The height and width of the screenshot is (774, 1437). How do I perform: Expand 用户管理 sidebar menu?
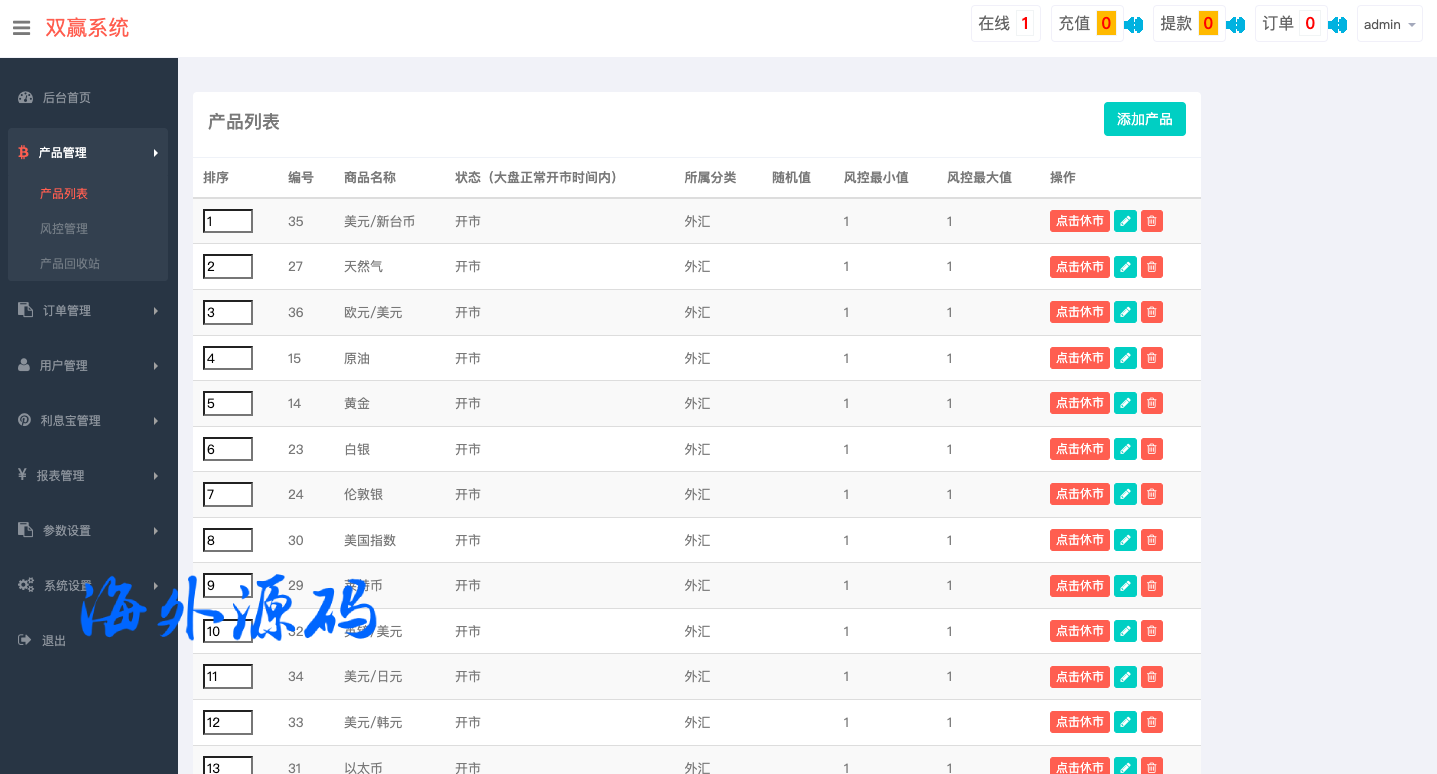coord(87,366)
